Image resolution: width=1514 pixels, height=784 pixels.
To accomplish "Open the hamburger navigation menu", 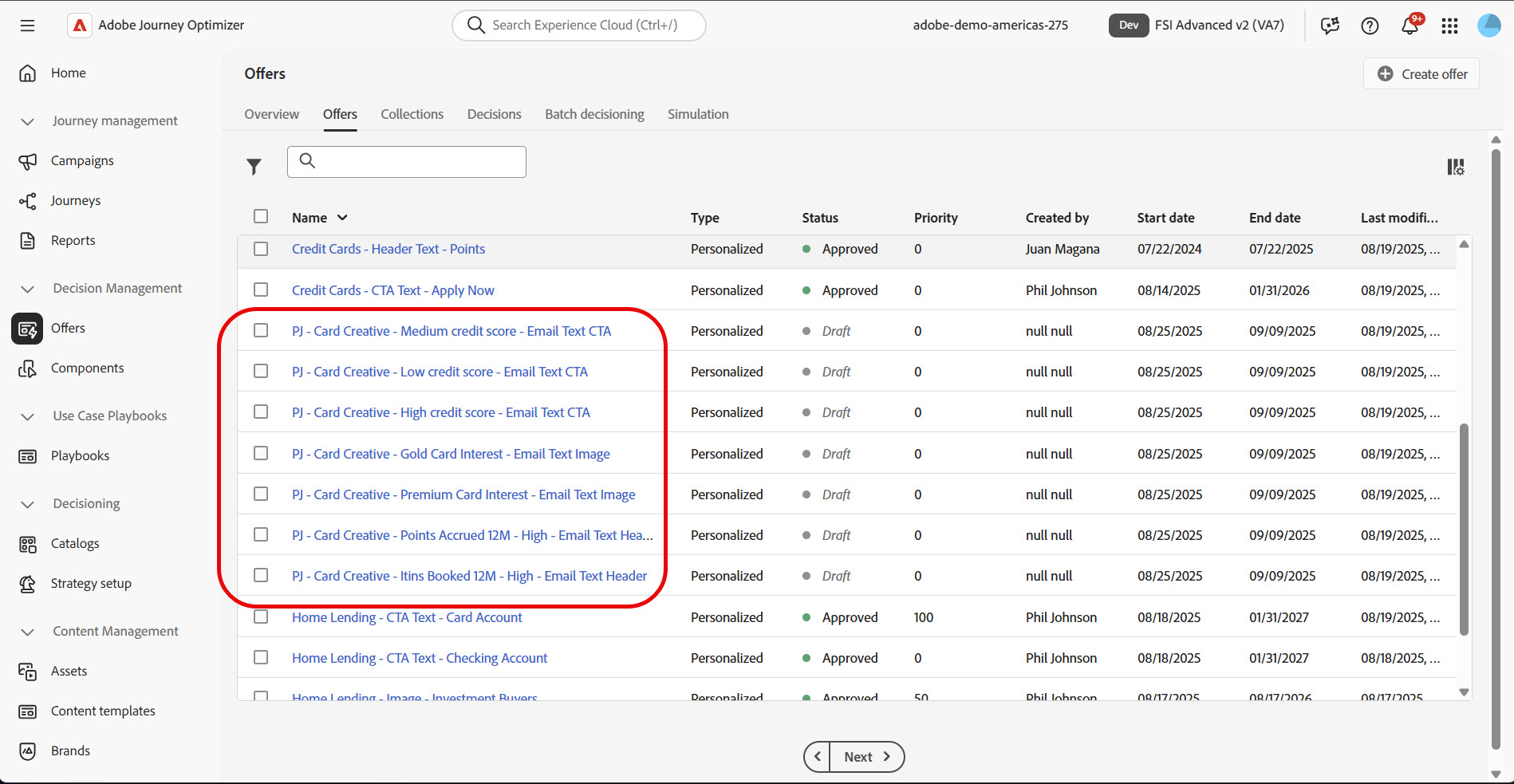I will click(x=27, y=26).
